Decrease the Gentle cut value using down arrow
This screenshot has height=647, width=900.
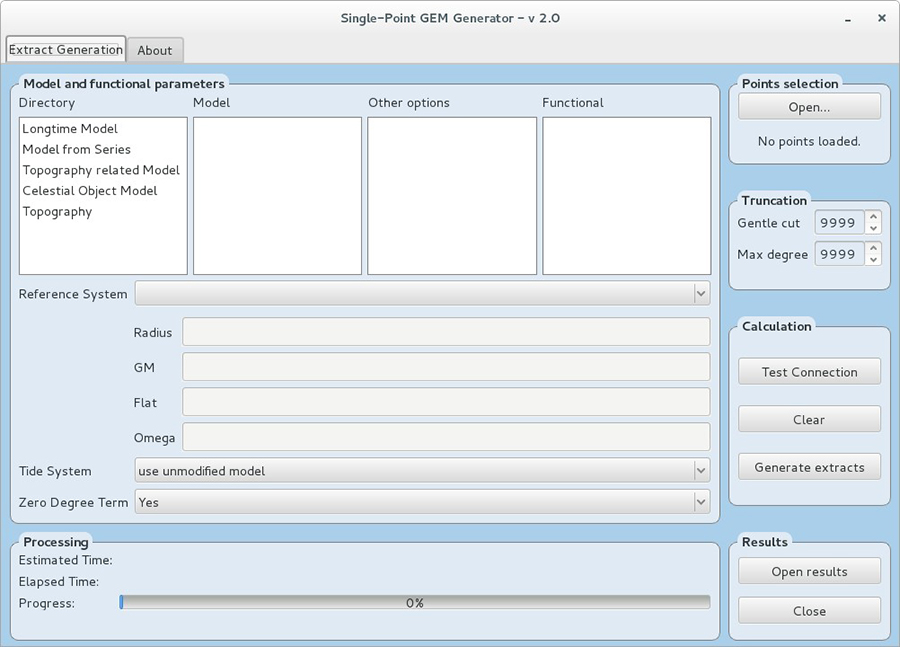873,229
